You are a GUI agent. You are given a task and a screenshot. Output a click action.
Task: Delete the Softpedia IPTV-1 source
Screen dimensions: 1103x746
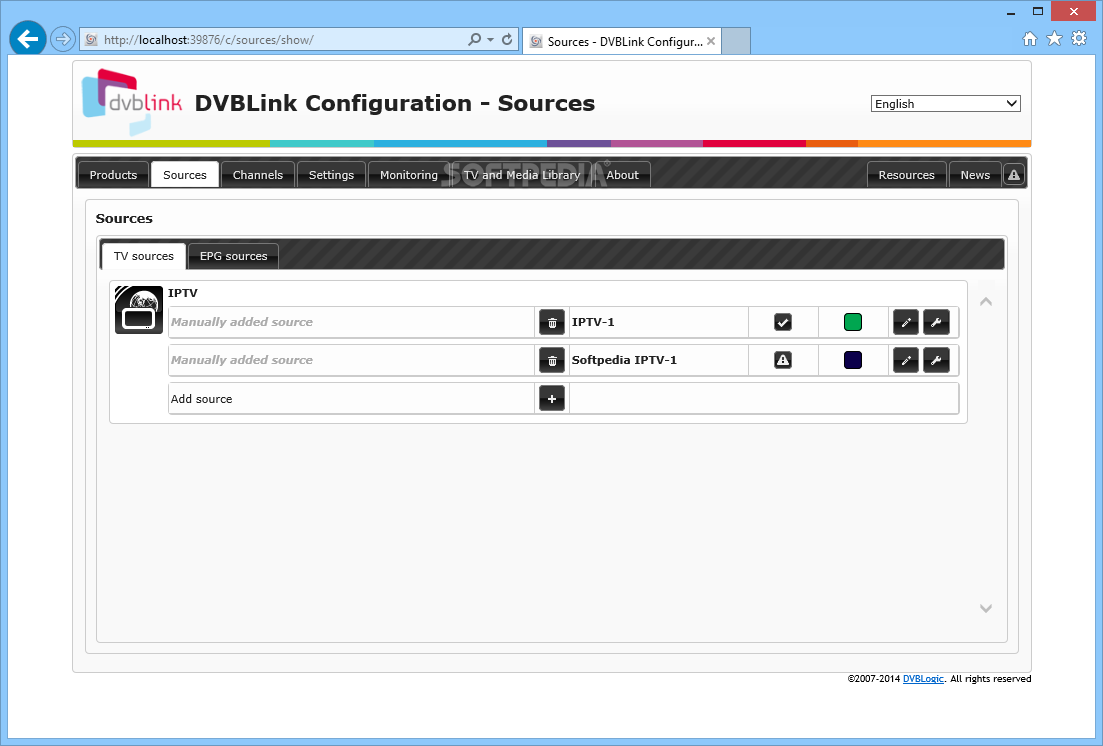tap(552, 360)
